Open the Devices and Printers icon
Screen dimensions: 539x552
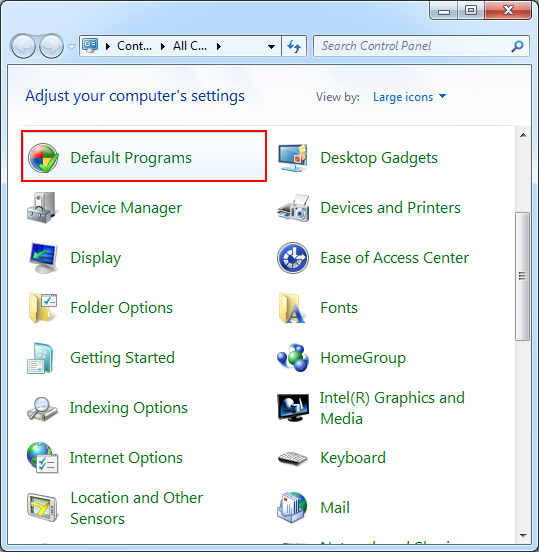pos(293,208)
